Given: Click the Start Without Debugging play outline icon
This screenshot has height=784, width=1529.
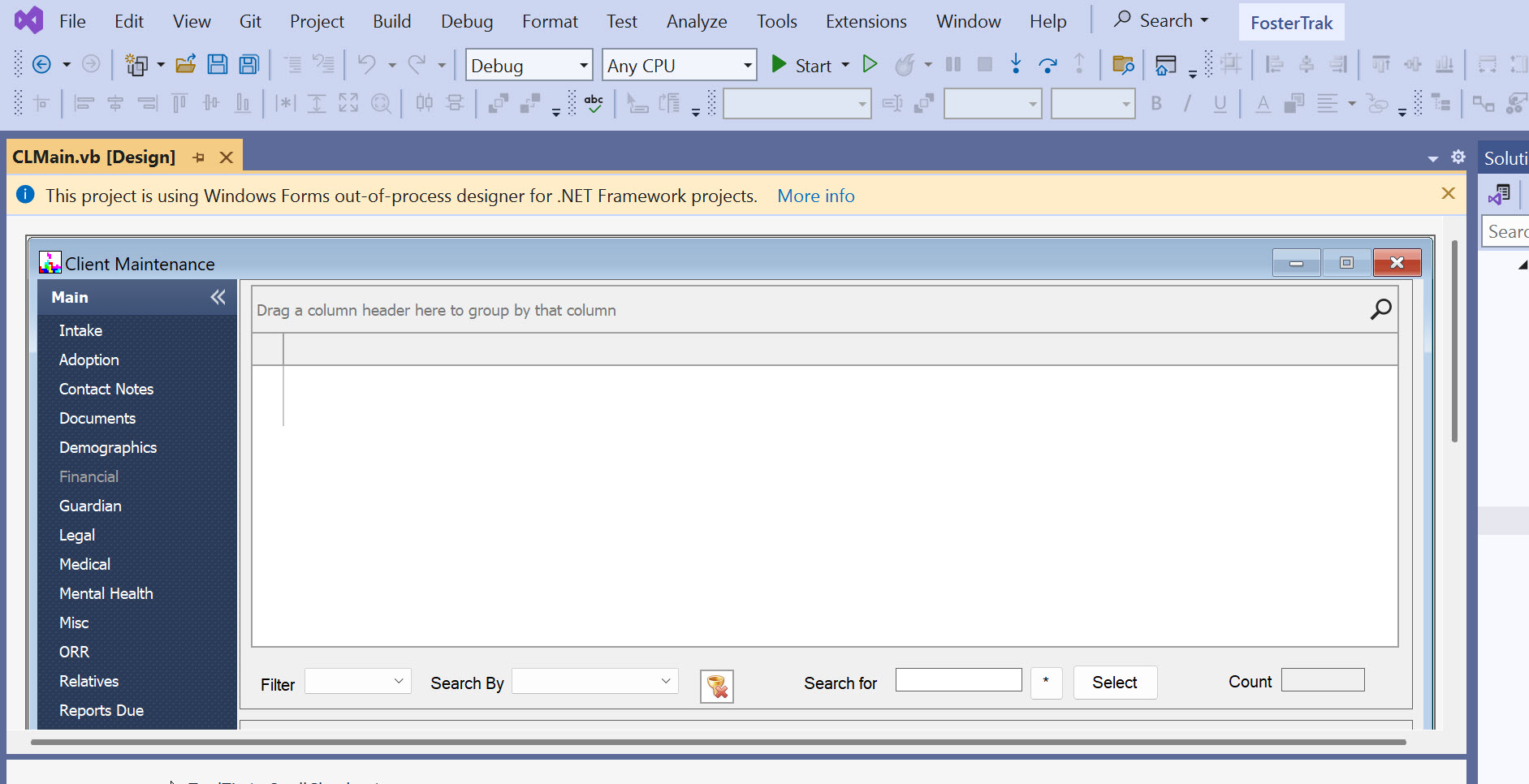Looking at the screenshot, I should click(x=870, y=64).
